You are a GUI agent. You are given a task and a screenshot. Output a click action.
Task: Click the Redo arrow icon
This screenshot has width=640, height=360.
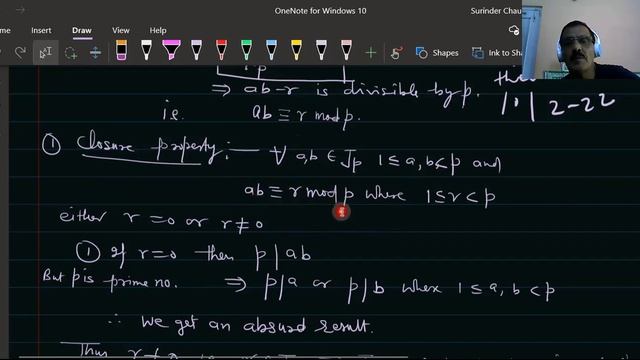pyautogui.click(x=20, y=52)
